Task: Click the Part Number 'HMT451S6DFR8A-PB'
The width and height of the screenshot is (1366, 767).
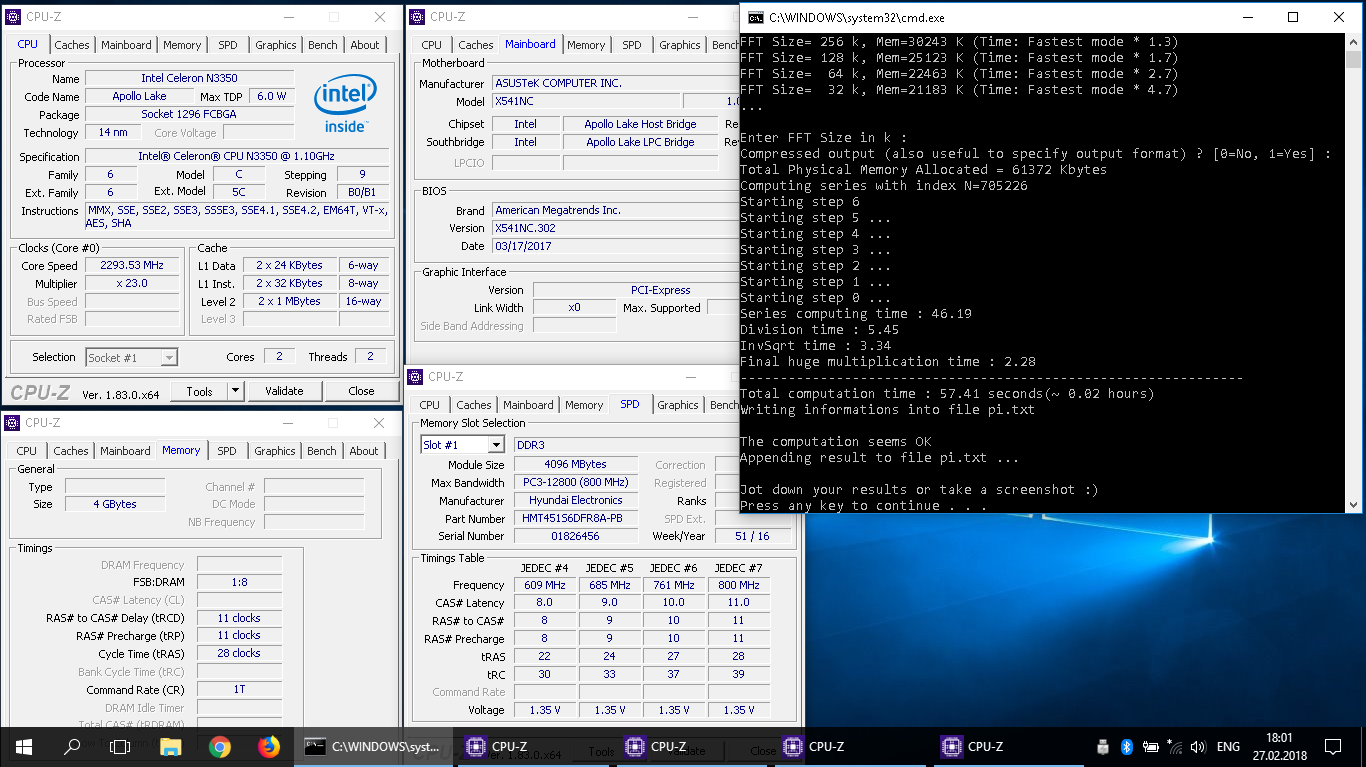Action: pyautogui.click(x=575, y=518)
